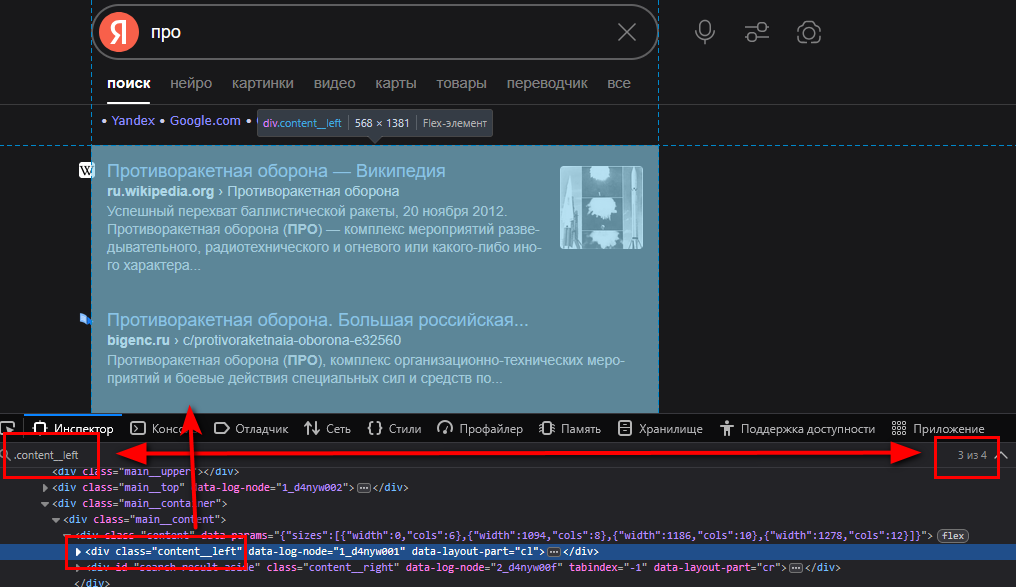Image resolution: width=1016 pixels, height=587 pixels.
Task: Click the "bigenc.ru" domain link
Action: [138, 340]
